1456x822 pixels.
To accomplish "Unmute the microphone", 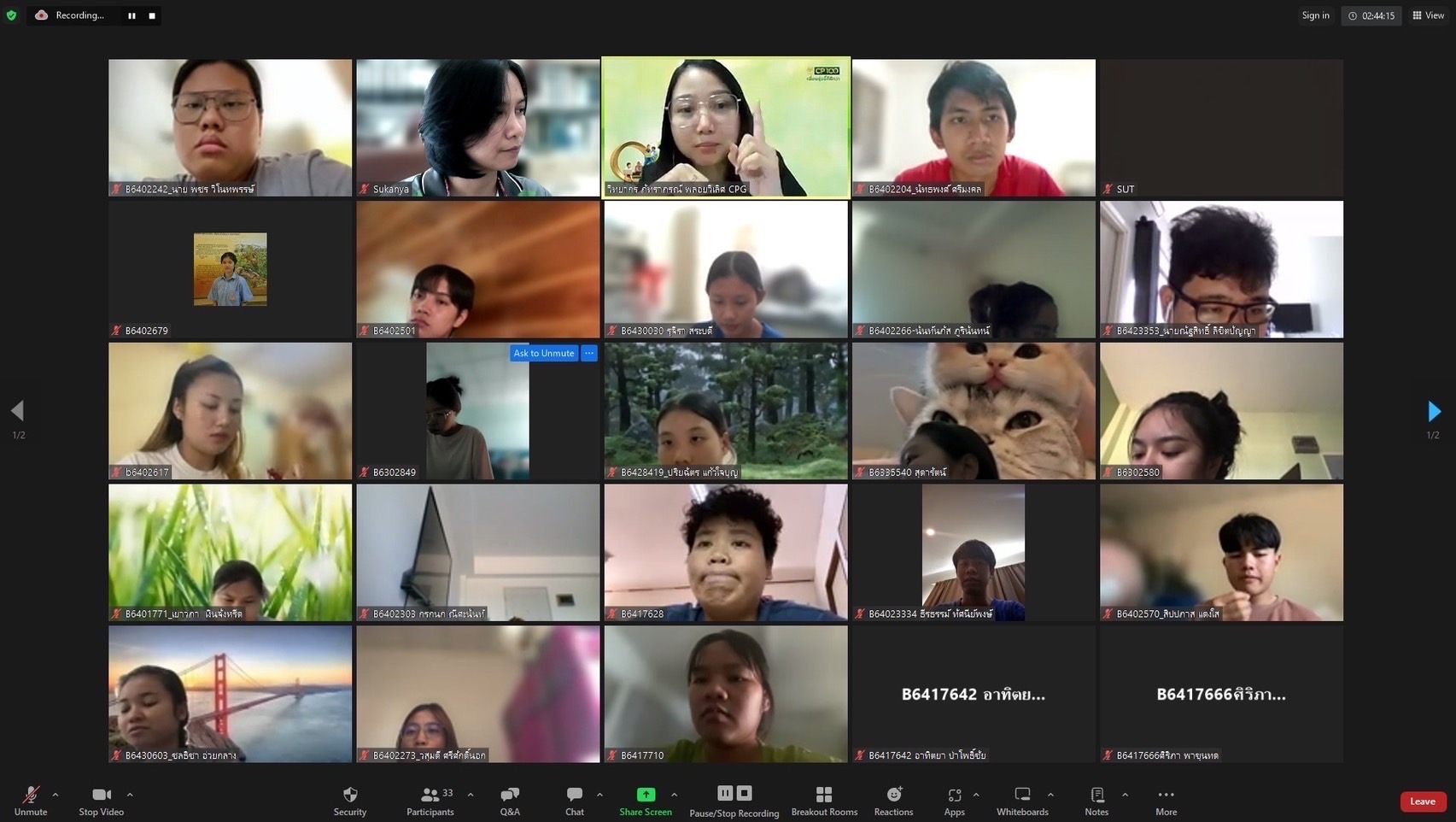I will tap(31, 801).
